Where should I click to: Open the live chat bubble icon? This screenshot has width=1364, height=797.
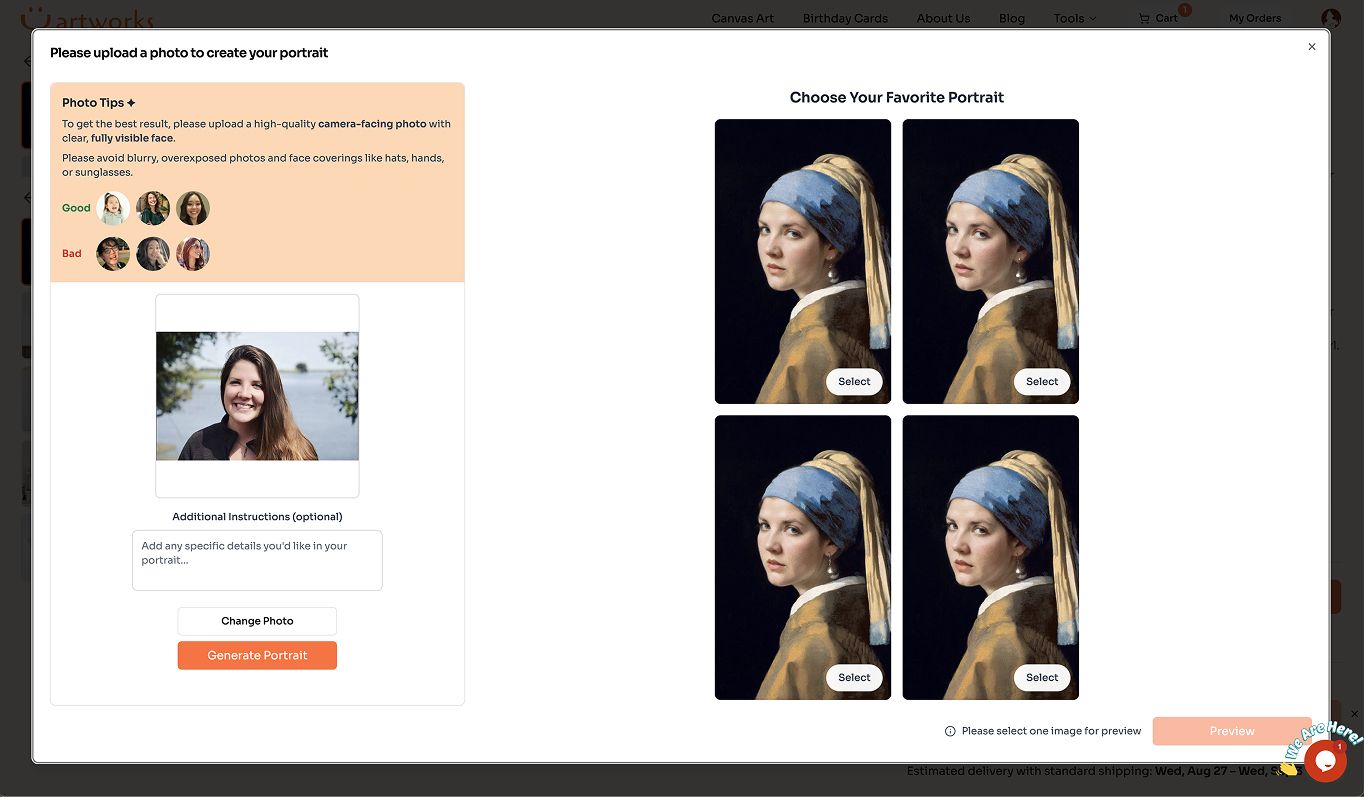pos(1325,761)
